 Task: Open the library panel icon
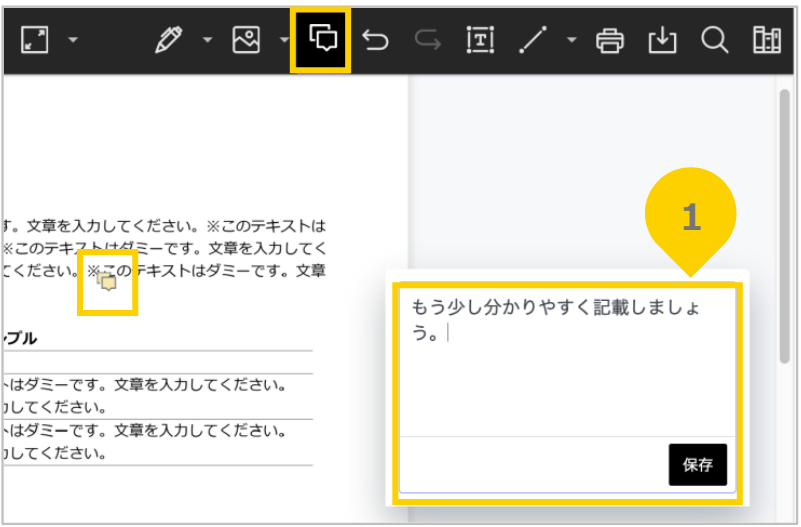(767, 40)
